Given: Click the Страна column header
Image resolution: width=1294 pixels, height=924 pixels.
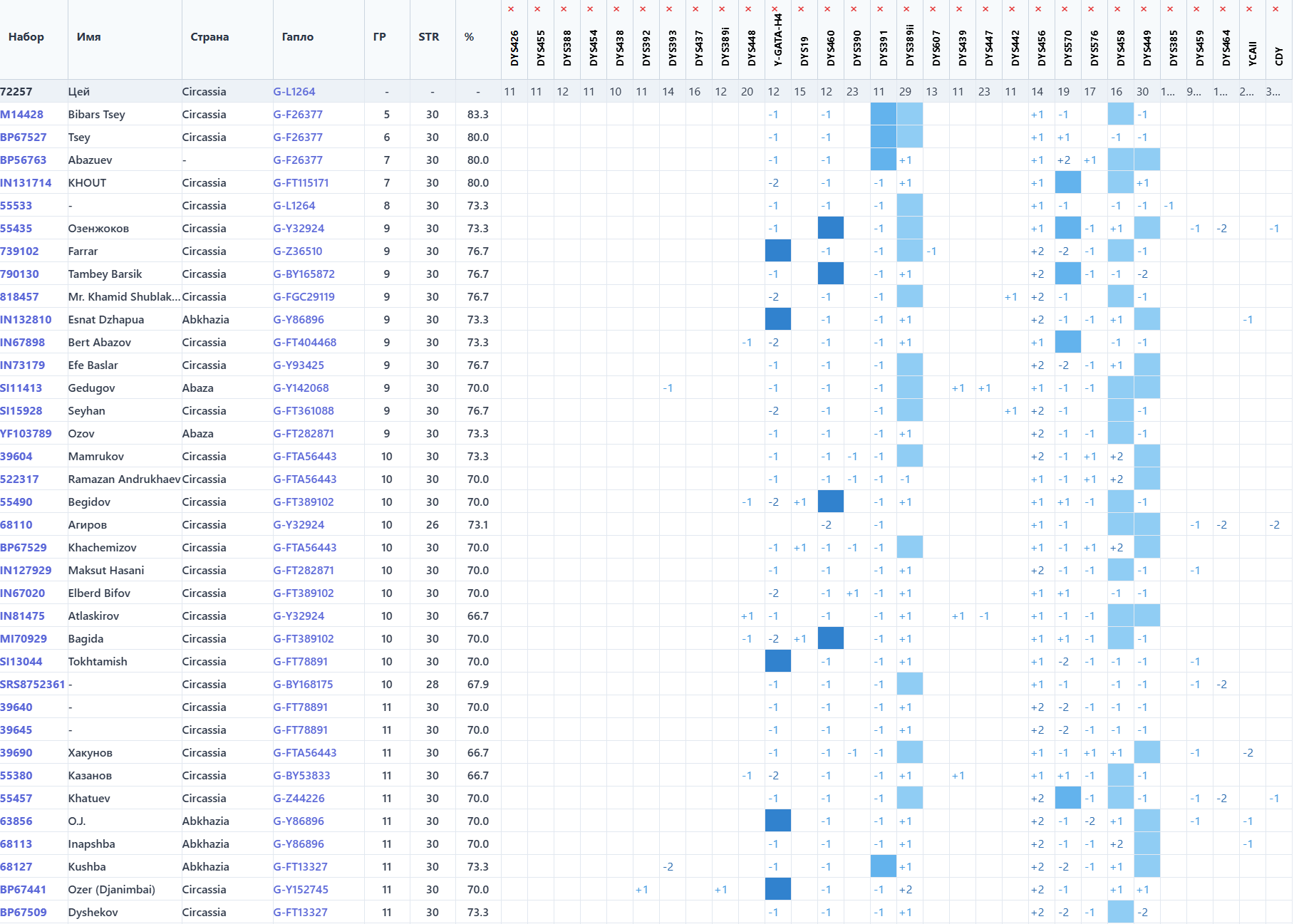Looking at the screenshot, I should click(209, 37).
